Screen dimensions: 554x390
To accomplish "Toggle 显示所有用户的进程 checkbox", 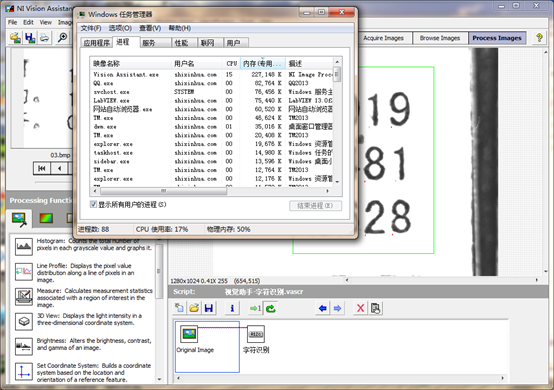I will [94, 204].
